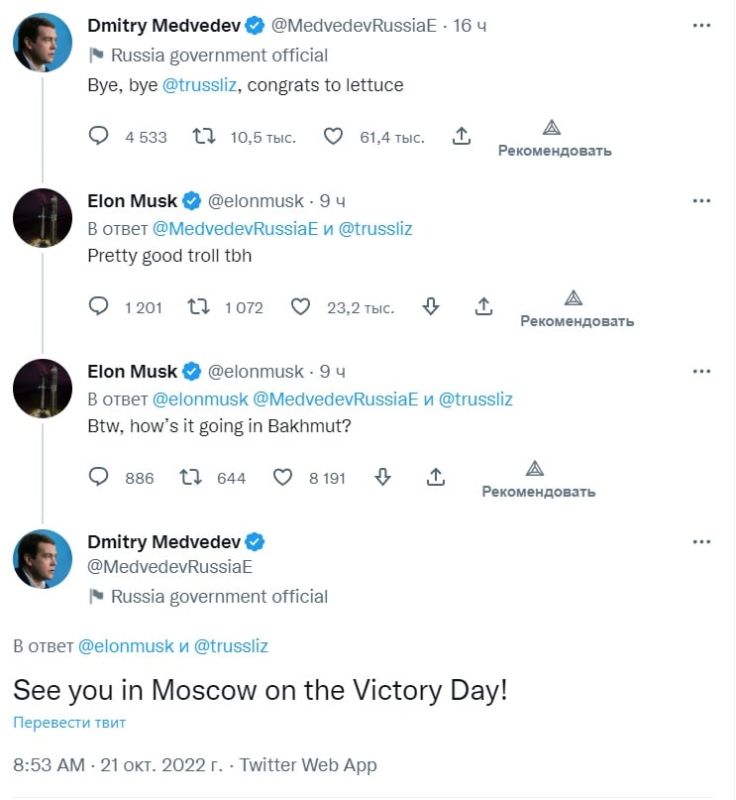Click the 'Рекомендовать' warning triangle on first tweet

pos(550,129)
